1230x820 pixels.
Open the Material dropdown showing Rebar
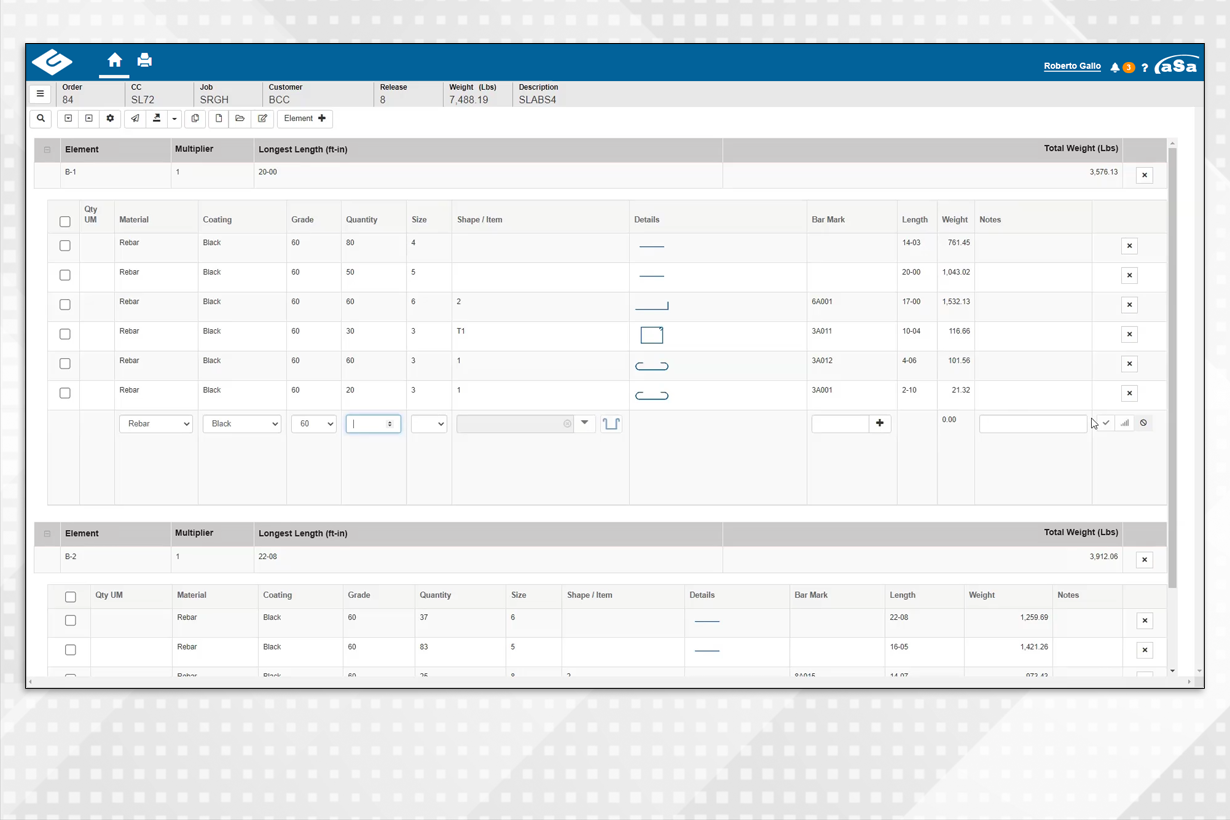click(155, 423)
